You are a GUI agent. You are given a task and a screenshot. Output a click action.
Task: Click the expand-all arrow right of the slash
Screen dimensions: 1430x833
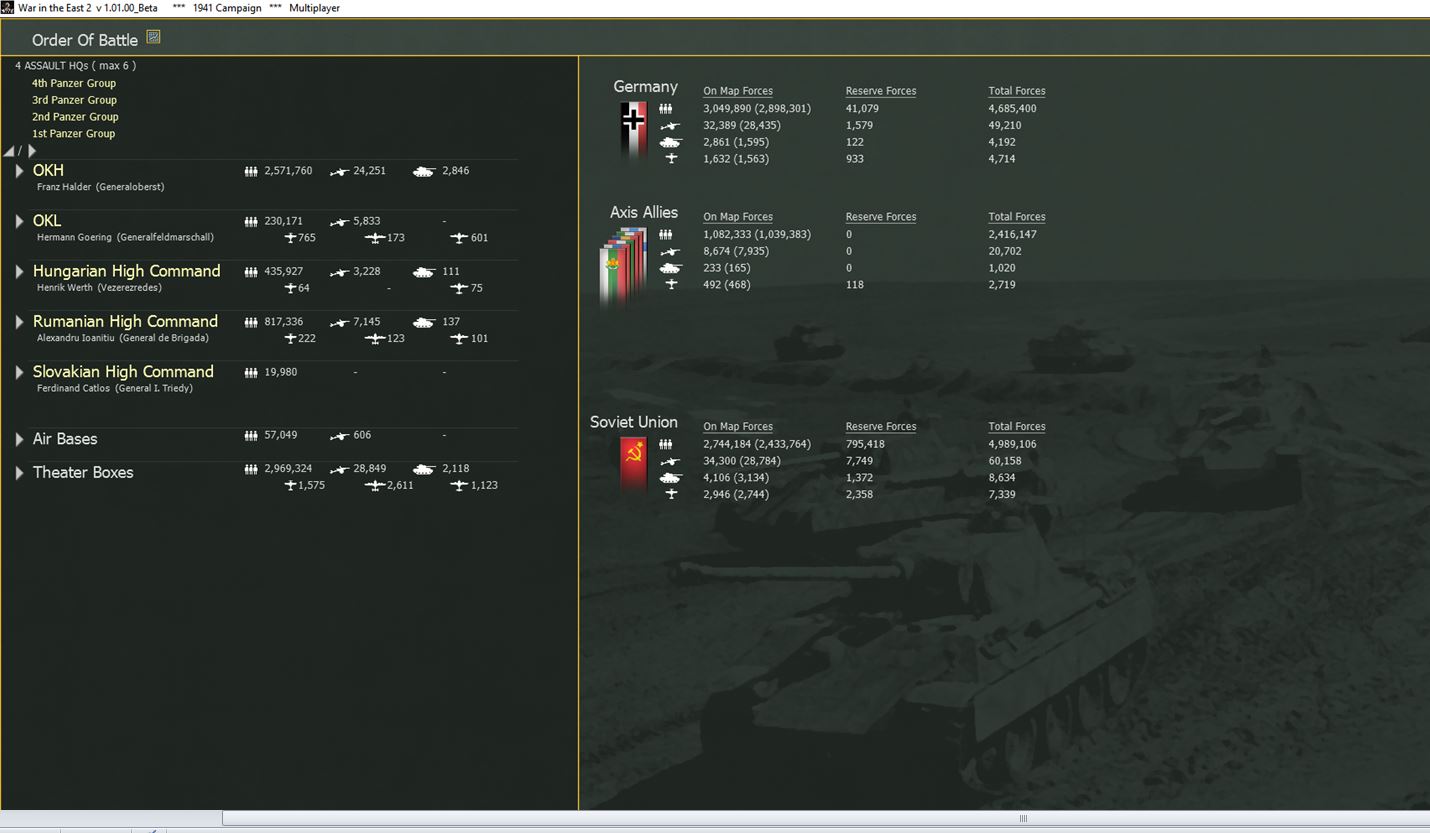tap(31, 151)
